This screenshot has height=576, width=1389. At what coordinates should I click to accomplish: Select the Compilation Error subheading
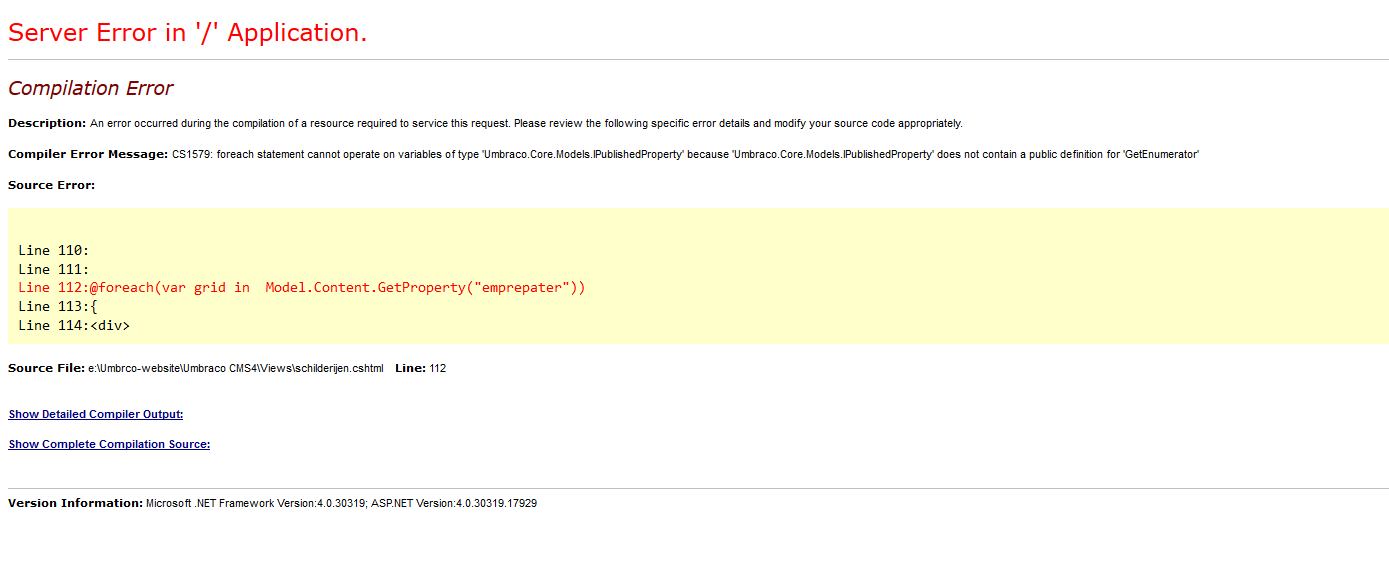coord(91,89)
